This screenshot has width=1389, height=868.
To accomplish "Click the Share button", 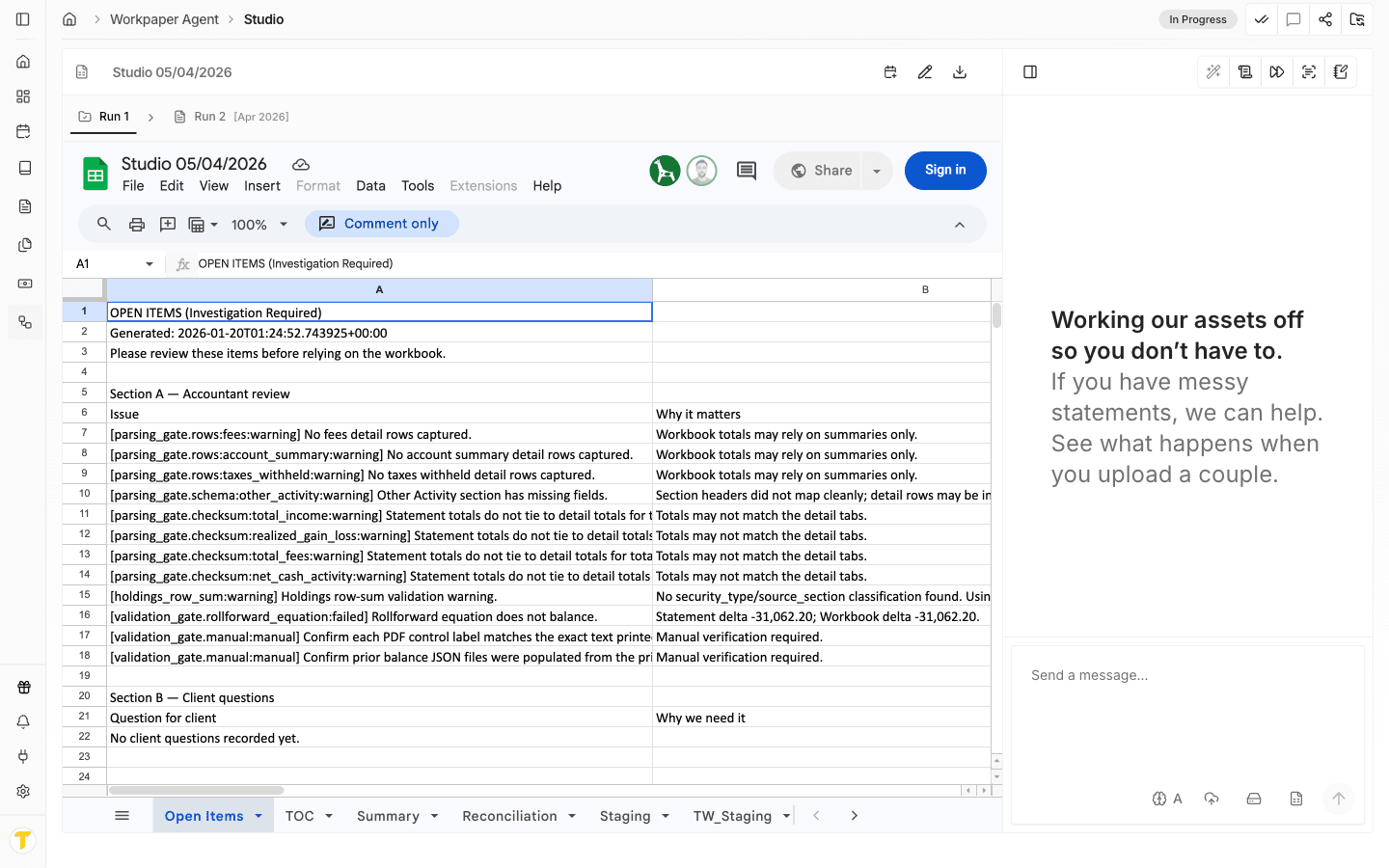I will click(821, 171).
